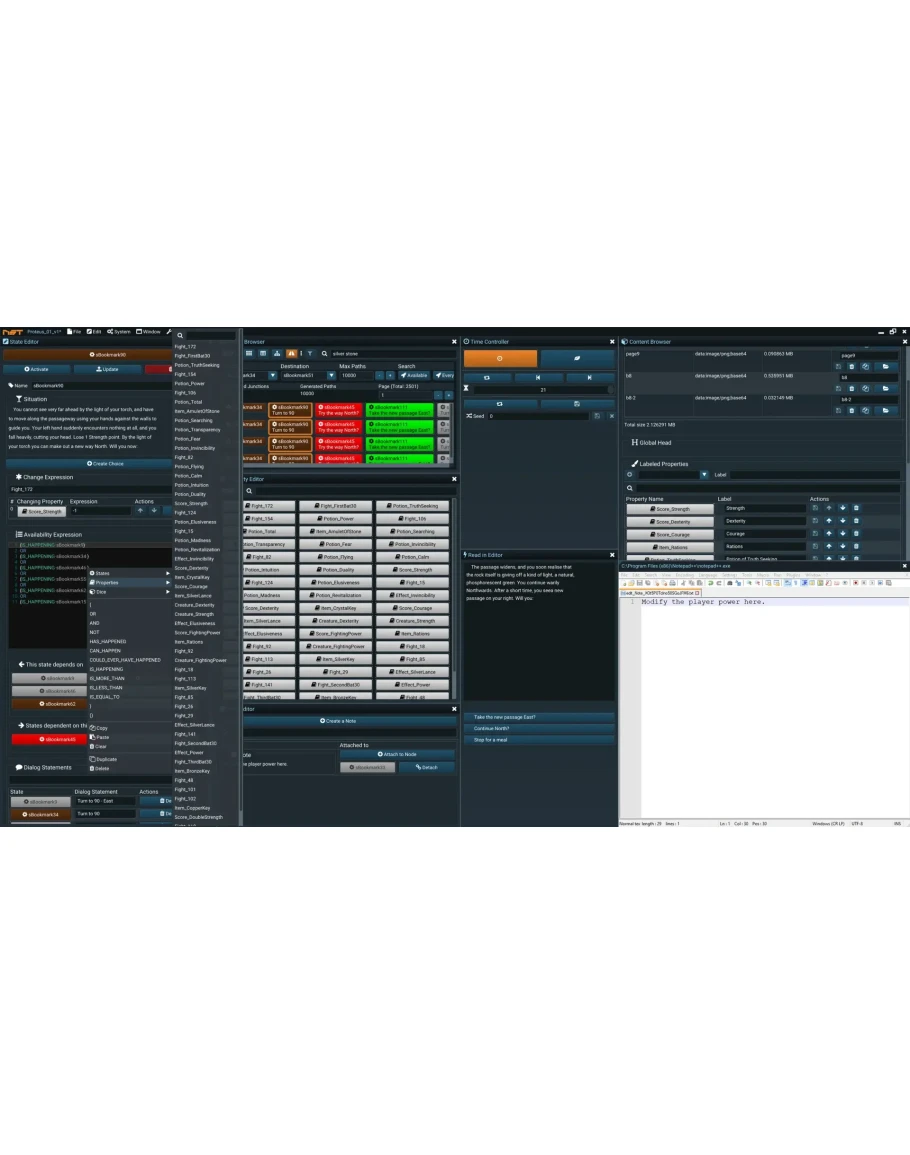The height and width of the screenshot is (1155, 910).
Task: Click the filter funnel icon in browser toolbar
Action: pos(309,353)
